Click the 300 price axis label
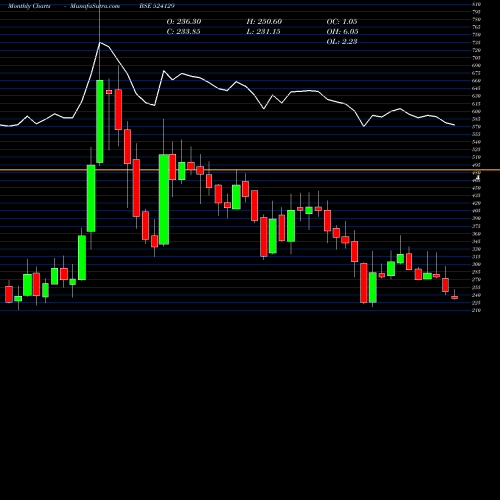The width and height of the screenshot is (500, 500). coord(476,264)
